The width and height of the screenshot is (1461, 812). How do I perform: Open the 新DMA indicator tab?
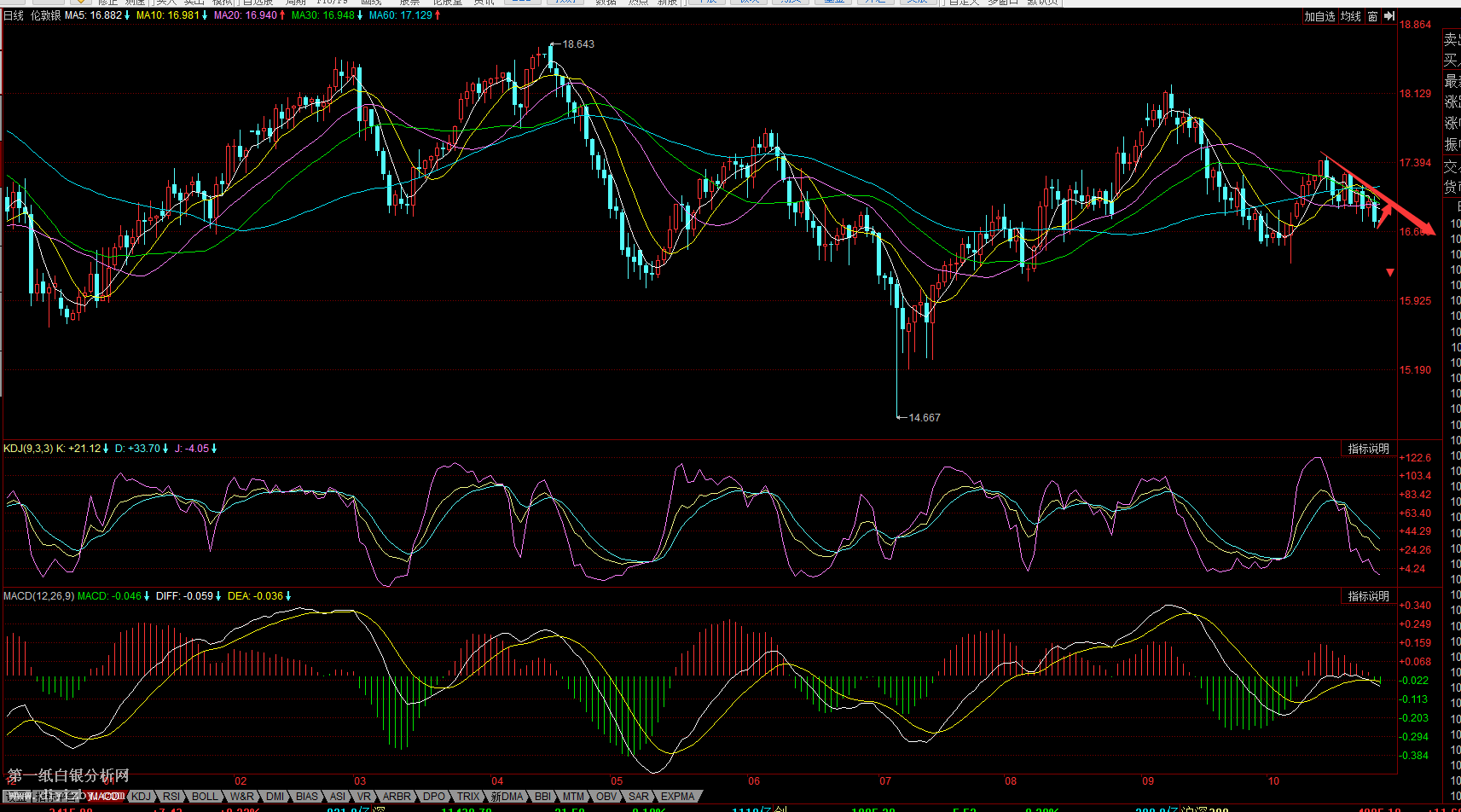pyautogui.click(x=507, y=797)
